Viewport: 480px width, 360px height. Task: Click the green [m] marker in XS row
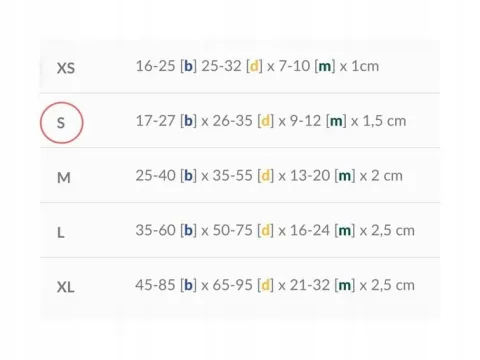coord(325,66)
